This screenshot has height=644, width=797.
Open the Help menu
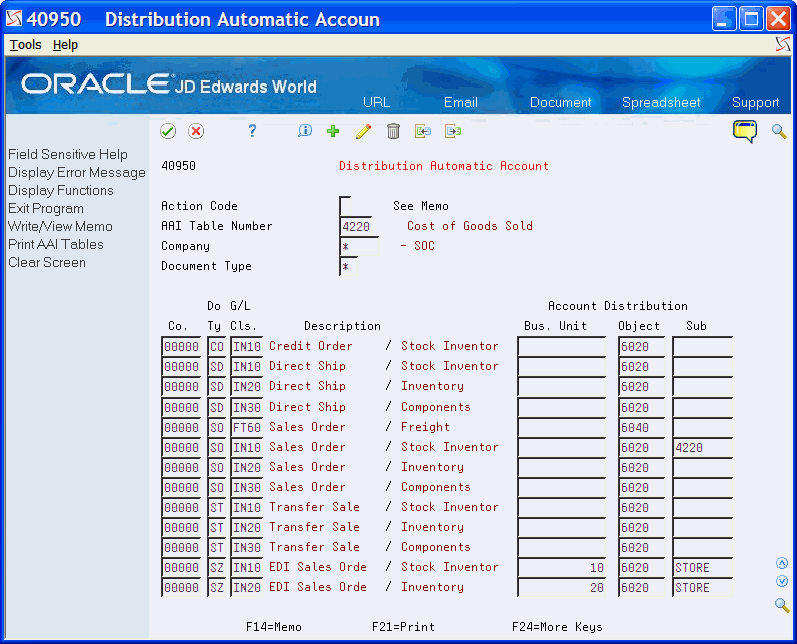point(65,45)
